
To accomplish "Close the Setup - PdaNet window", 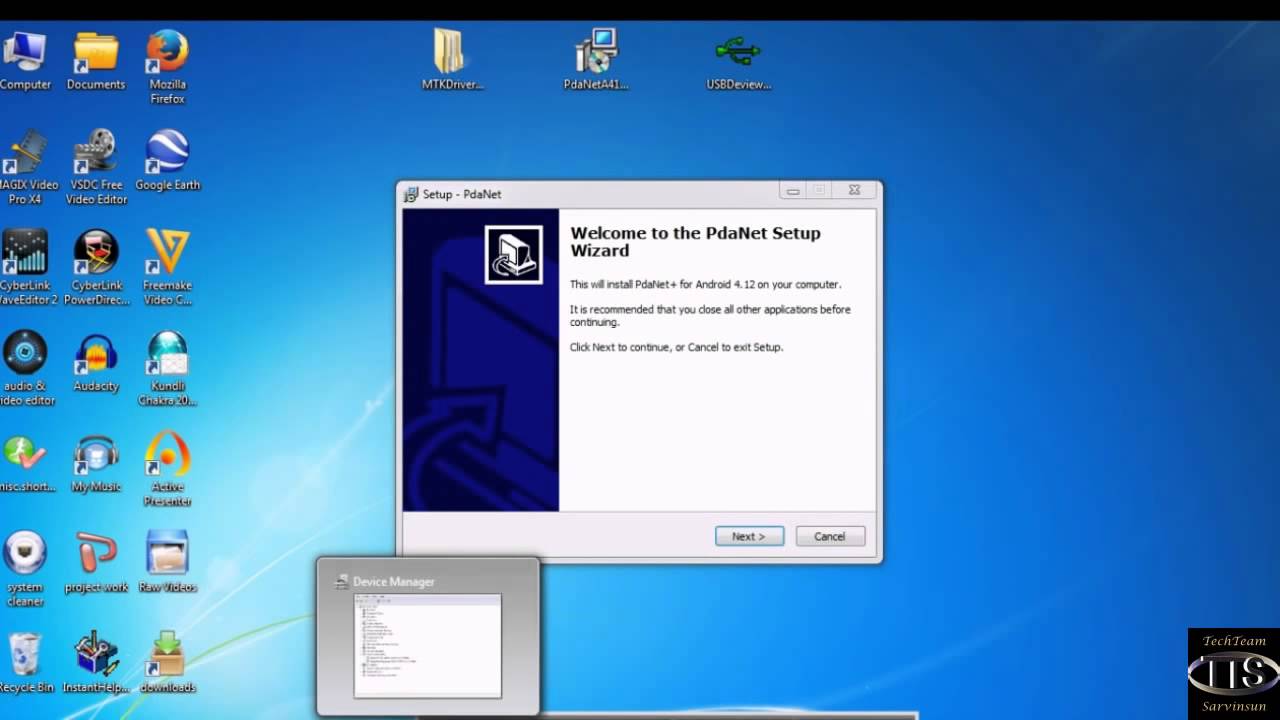I will (x=854, y=190).
